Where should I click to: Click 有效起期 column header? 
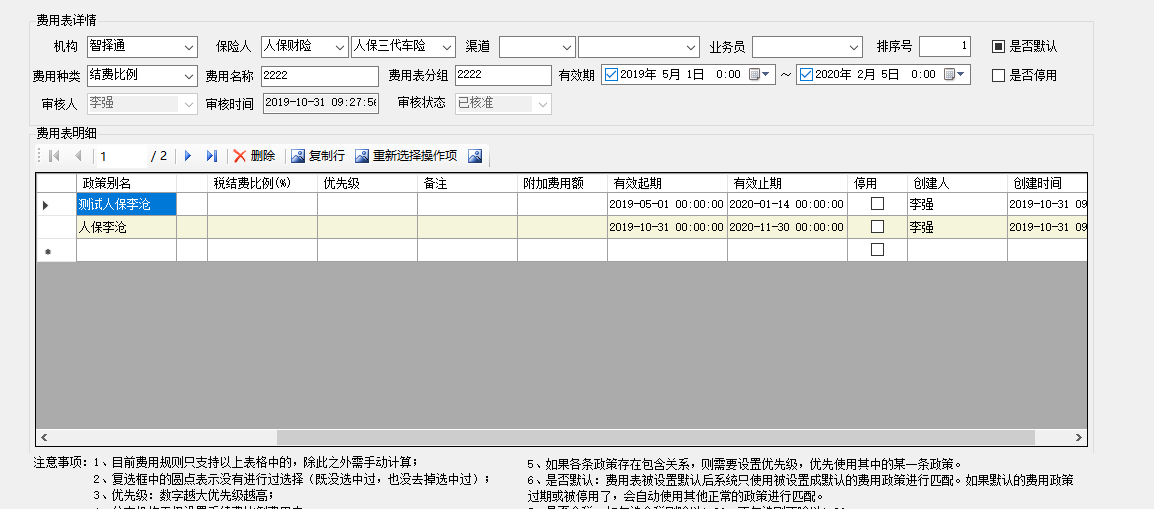pyautogui.click(x=668, y=183)
